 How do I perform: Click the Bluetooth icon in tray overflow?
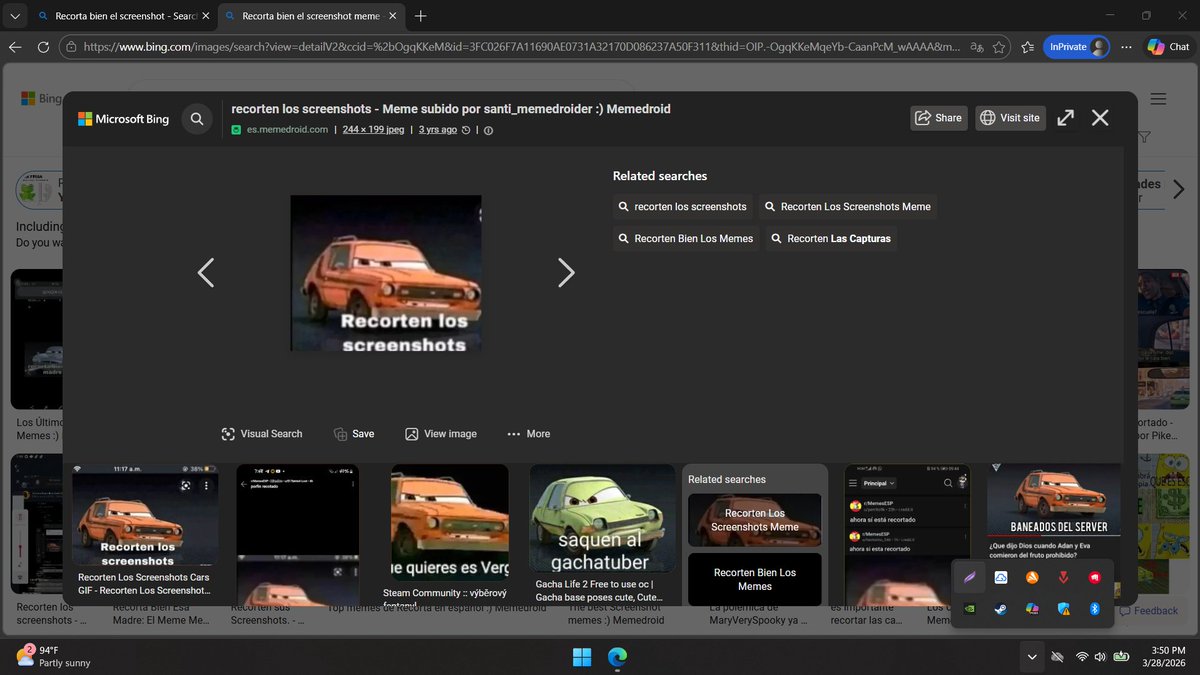pos(1094,608)
